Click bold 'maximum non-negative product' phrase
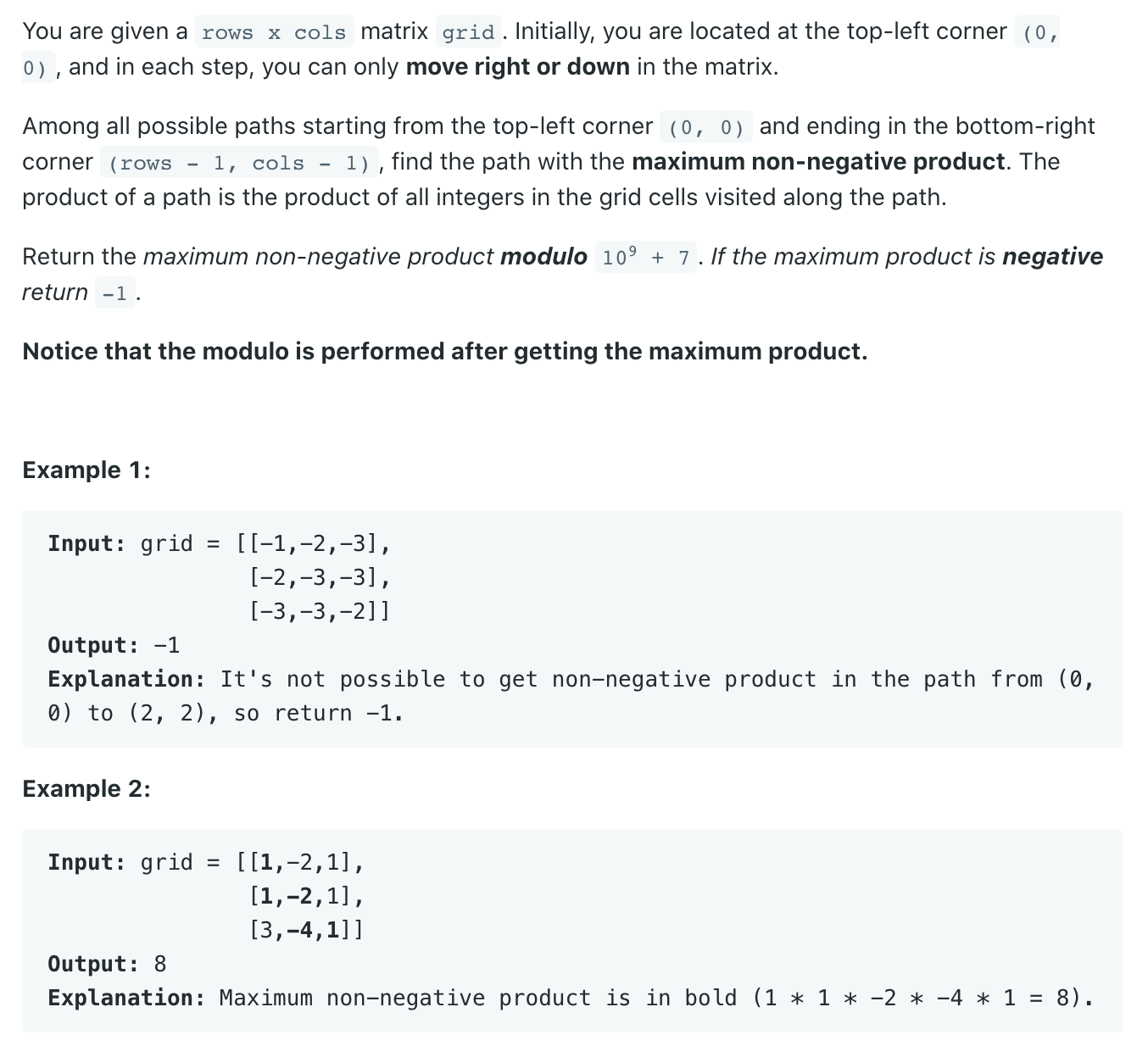 [818, 161]
